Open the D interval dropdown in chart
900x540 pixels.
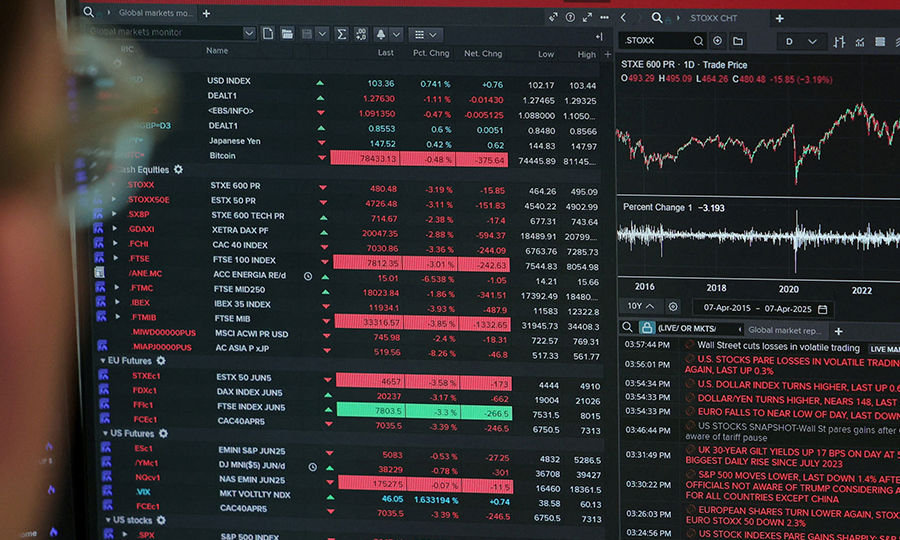(x=800, y=41)
